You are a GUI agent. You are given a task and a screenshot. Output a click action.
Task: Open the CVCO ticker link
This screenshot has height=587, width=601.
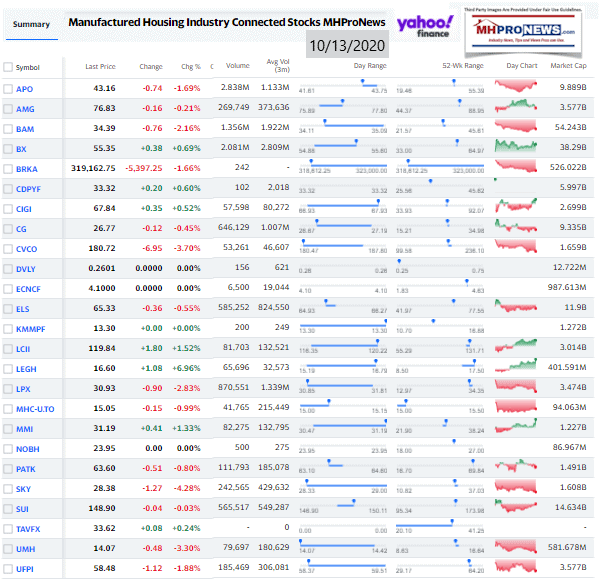point(26,249)
